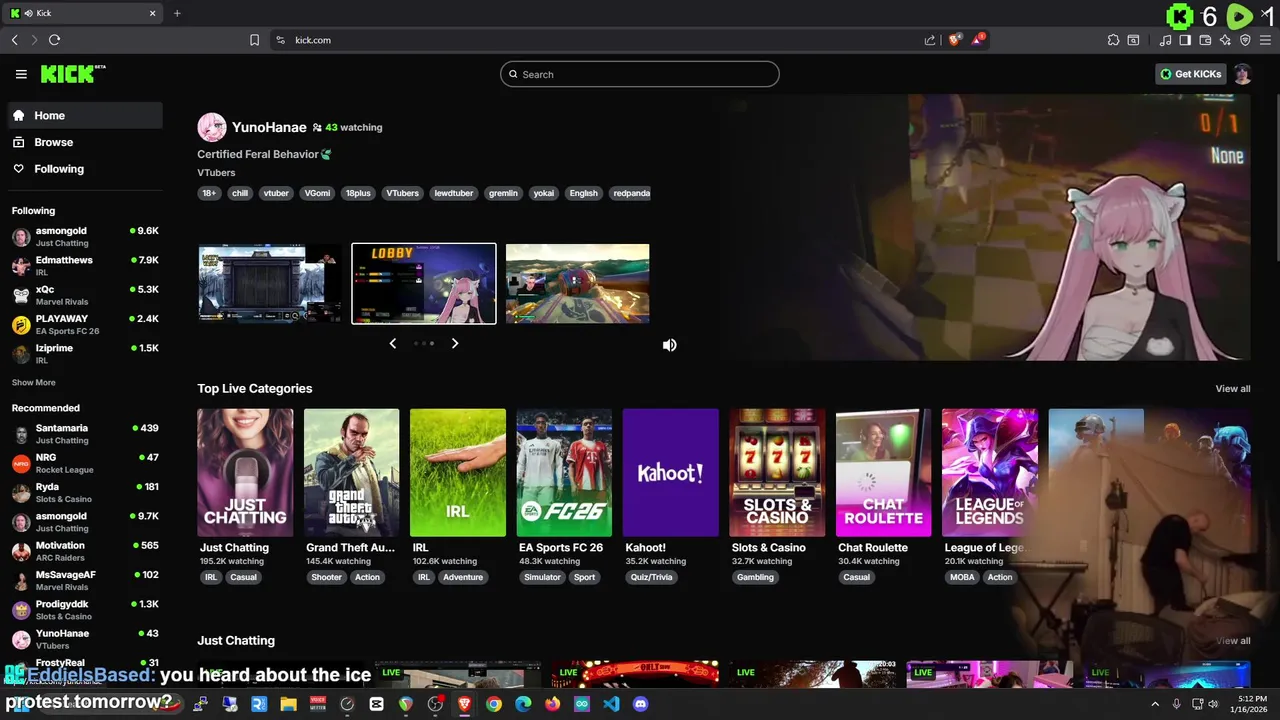
Task: Click the Quiz/Trivia tag under Kahoot!
Action: coord(652,577)
